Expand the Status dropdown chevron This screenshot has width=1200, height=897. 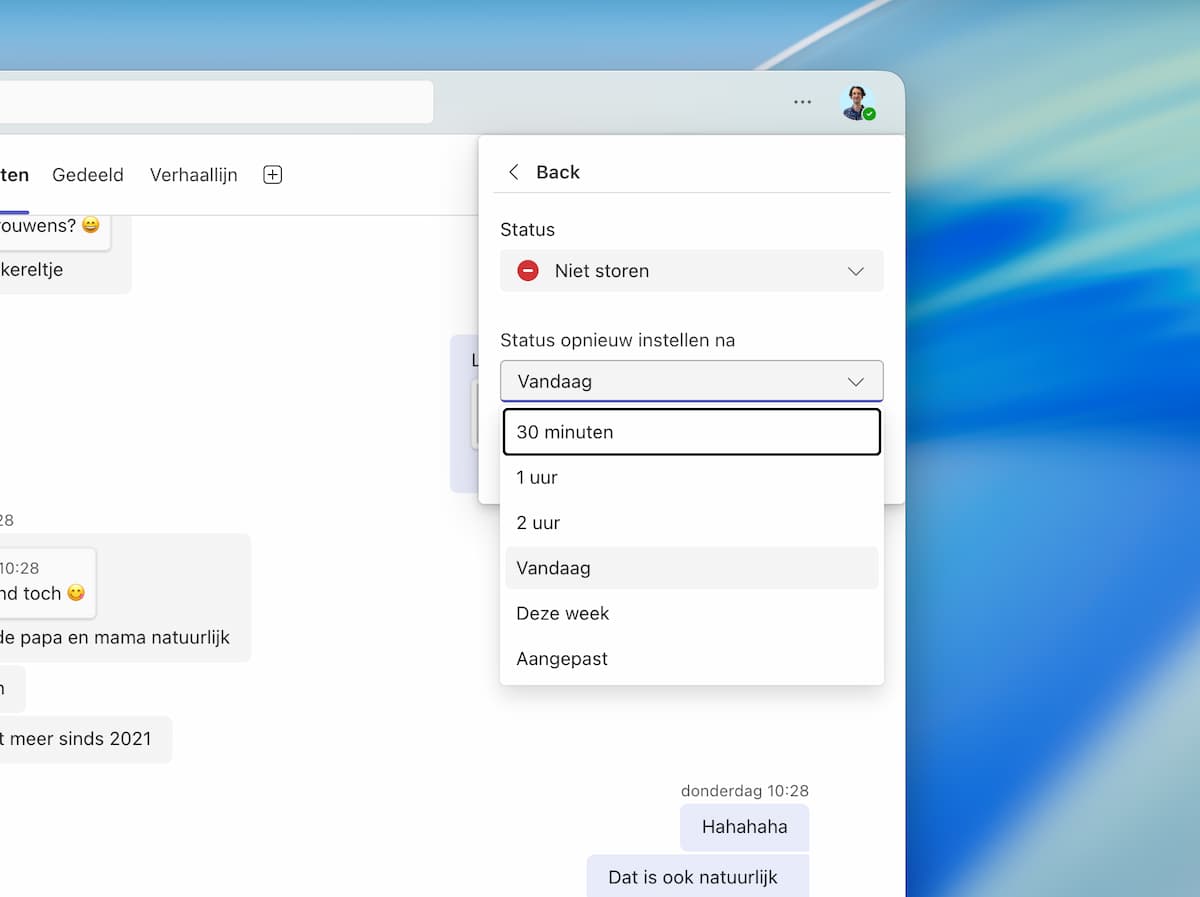click(855, 271)
